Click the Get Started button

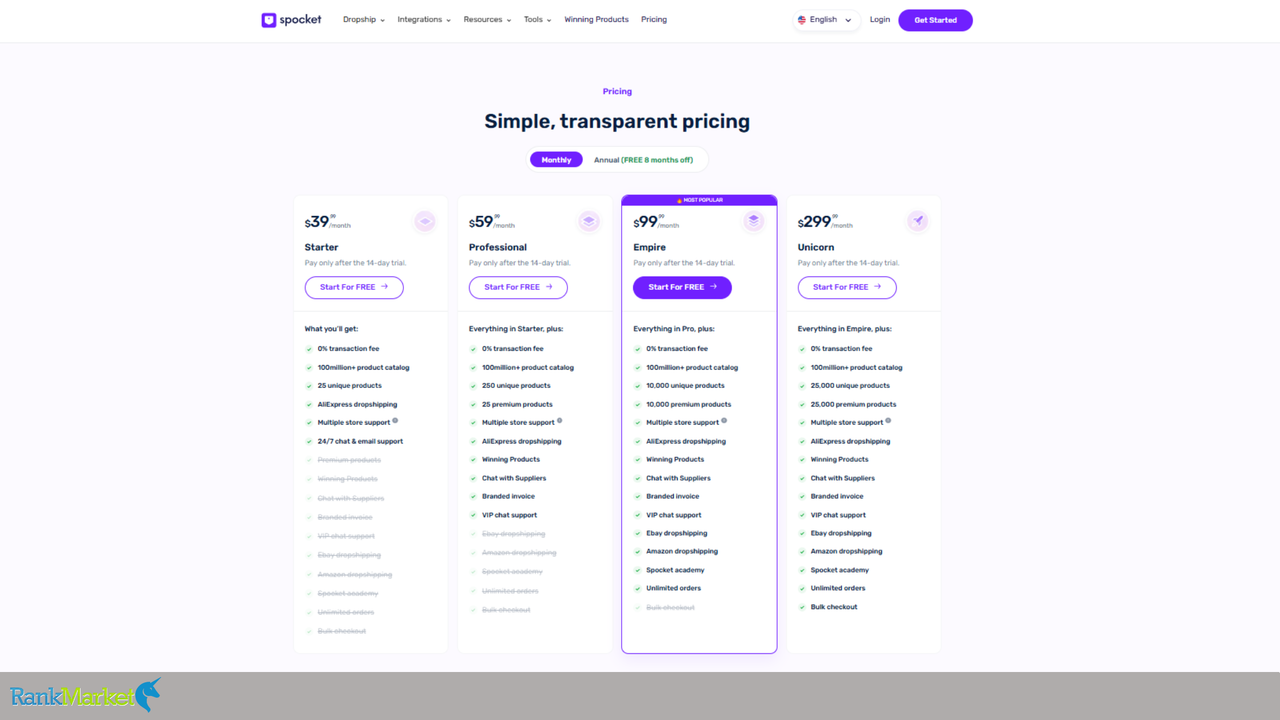click(935, 20)
